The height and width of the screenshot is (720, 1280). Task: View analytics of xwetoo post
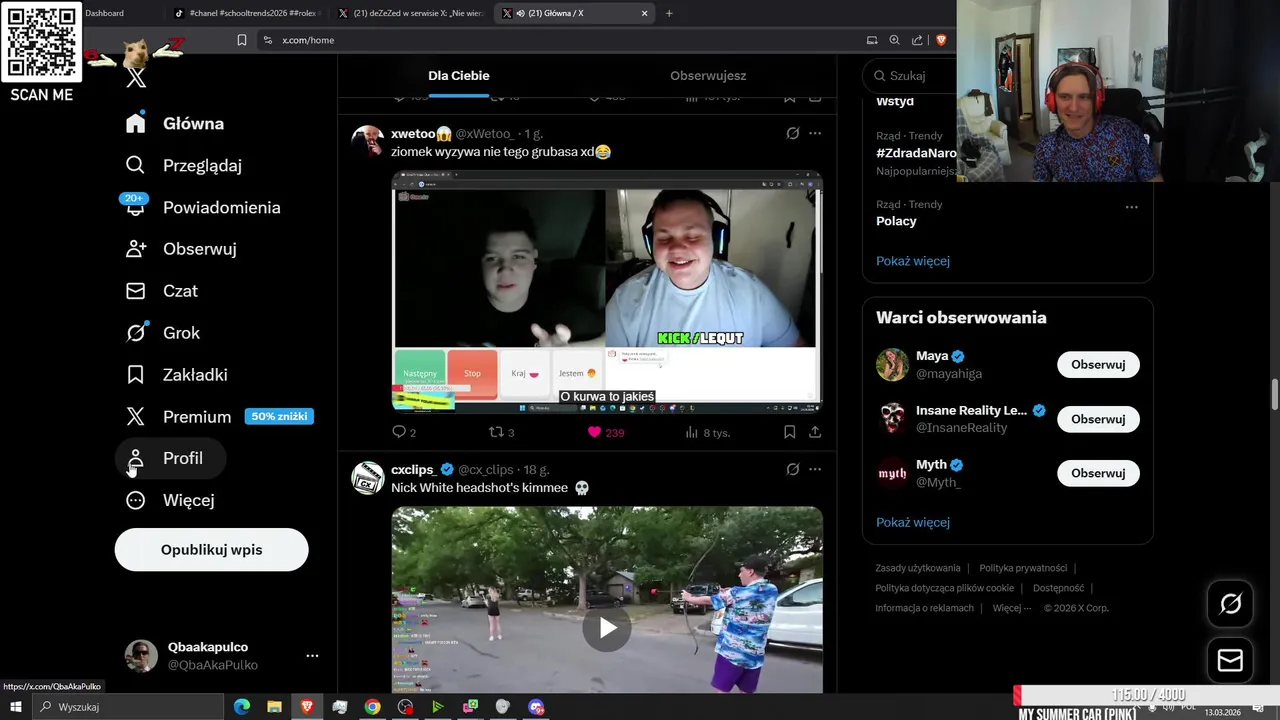pyautogui.click(x=707, y=432)
